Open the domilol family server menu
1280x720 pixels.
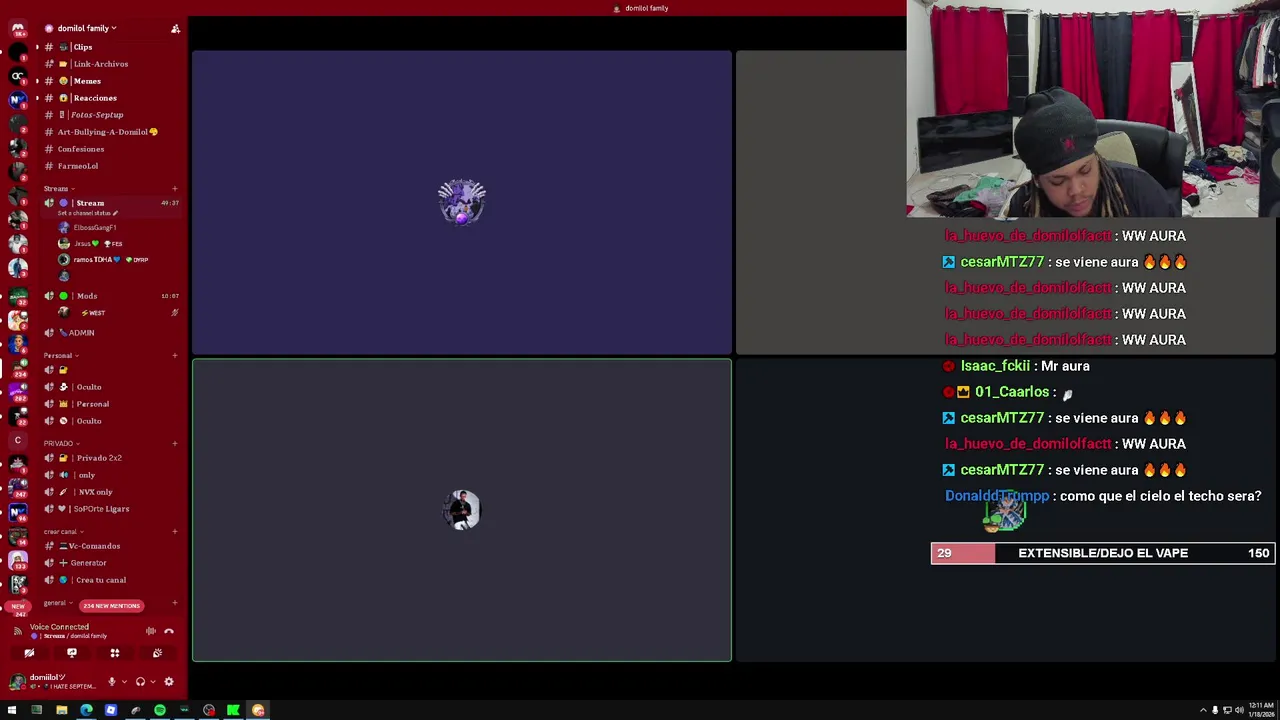pyautogui.click(x=85, y=28)
